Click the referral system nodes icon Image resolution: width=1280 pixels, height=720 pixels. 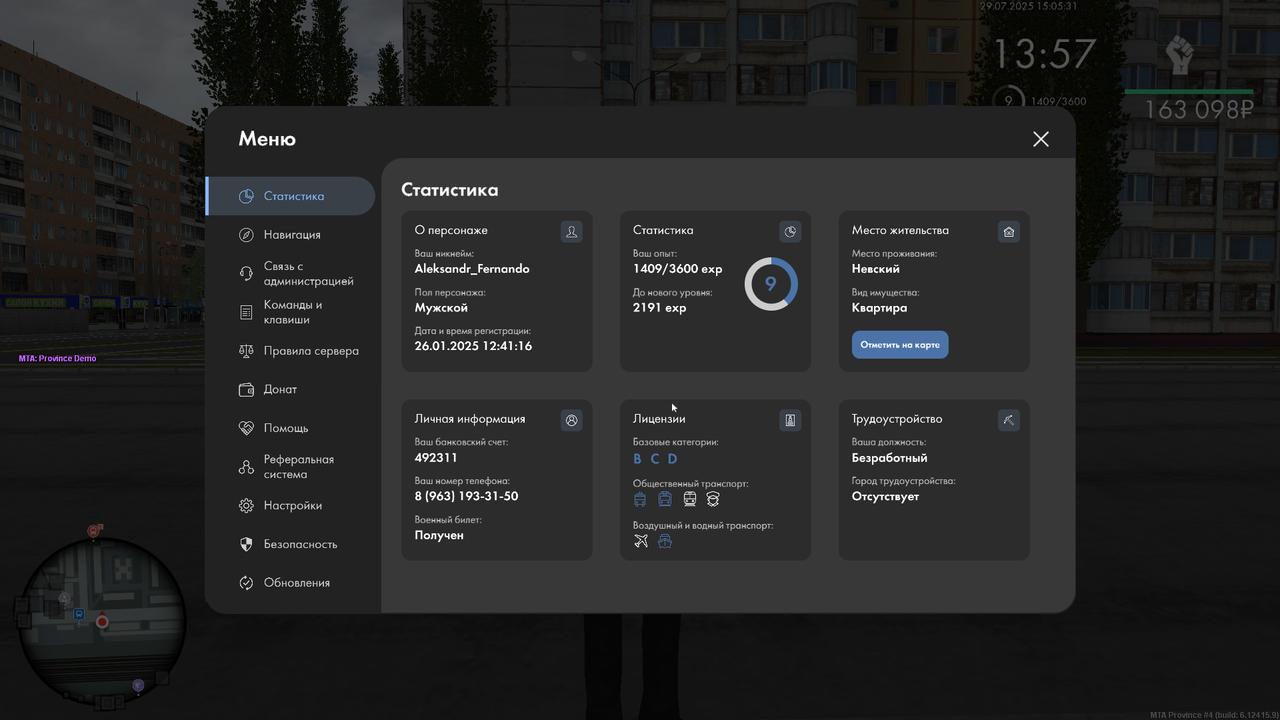tap(246, 467)
